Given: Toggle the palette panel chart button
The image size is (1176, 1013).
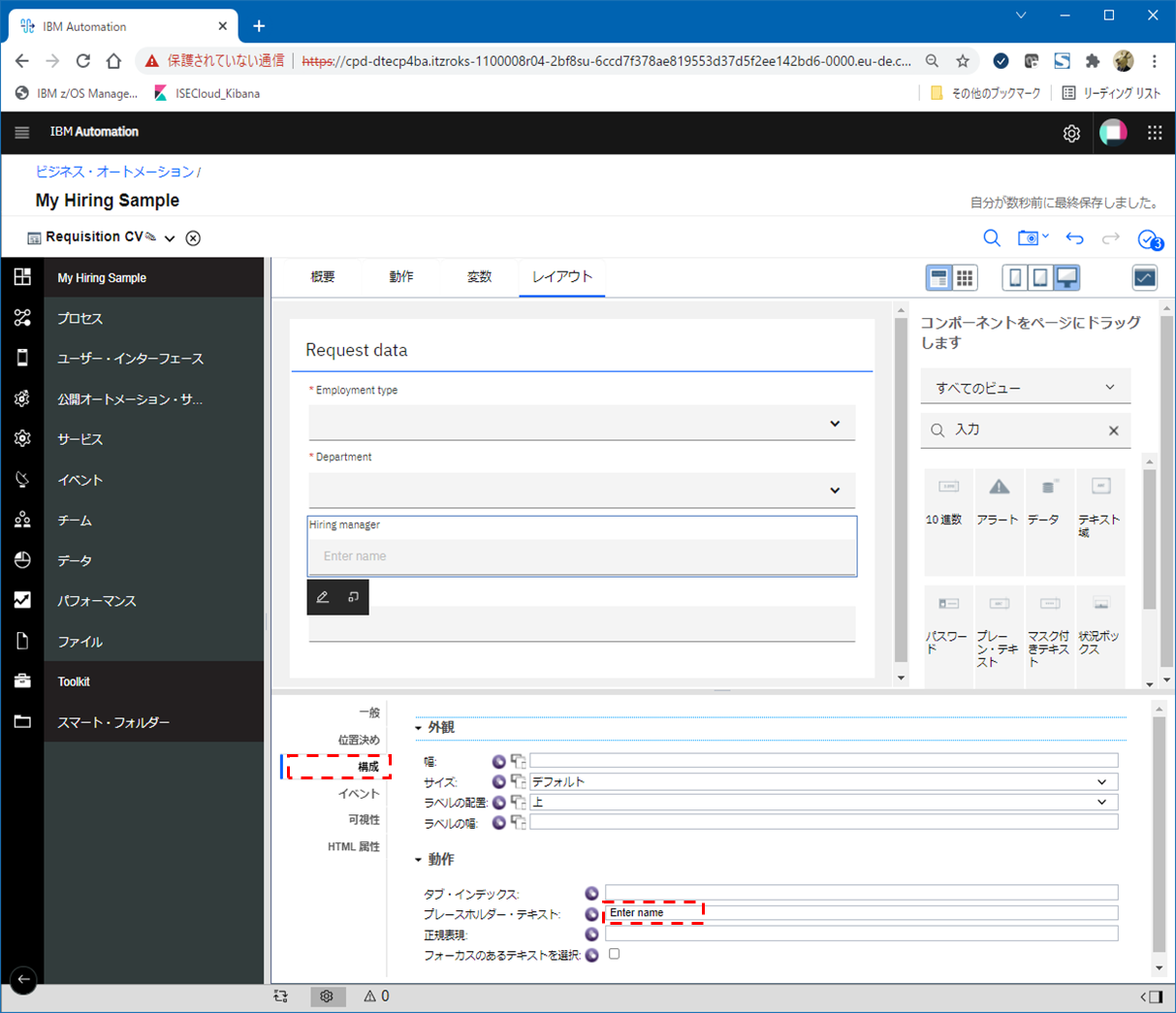Looking at the screenshot, I should [x=1145, y=278].
